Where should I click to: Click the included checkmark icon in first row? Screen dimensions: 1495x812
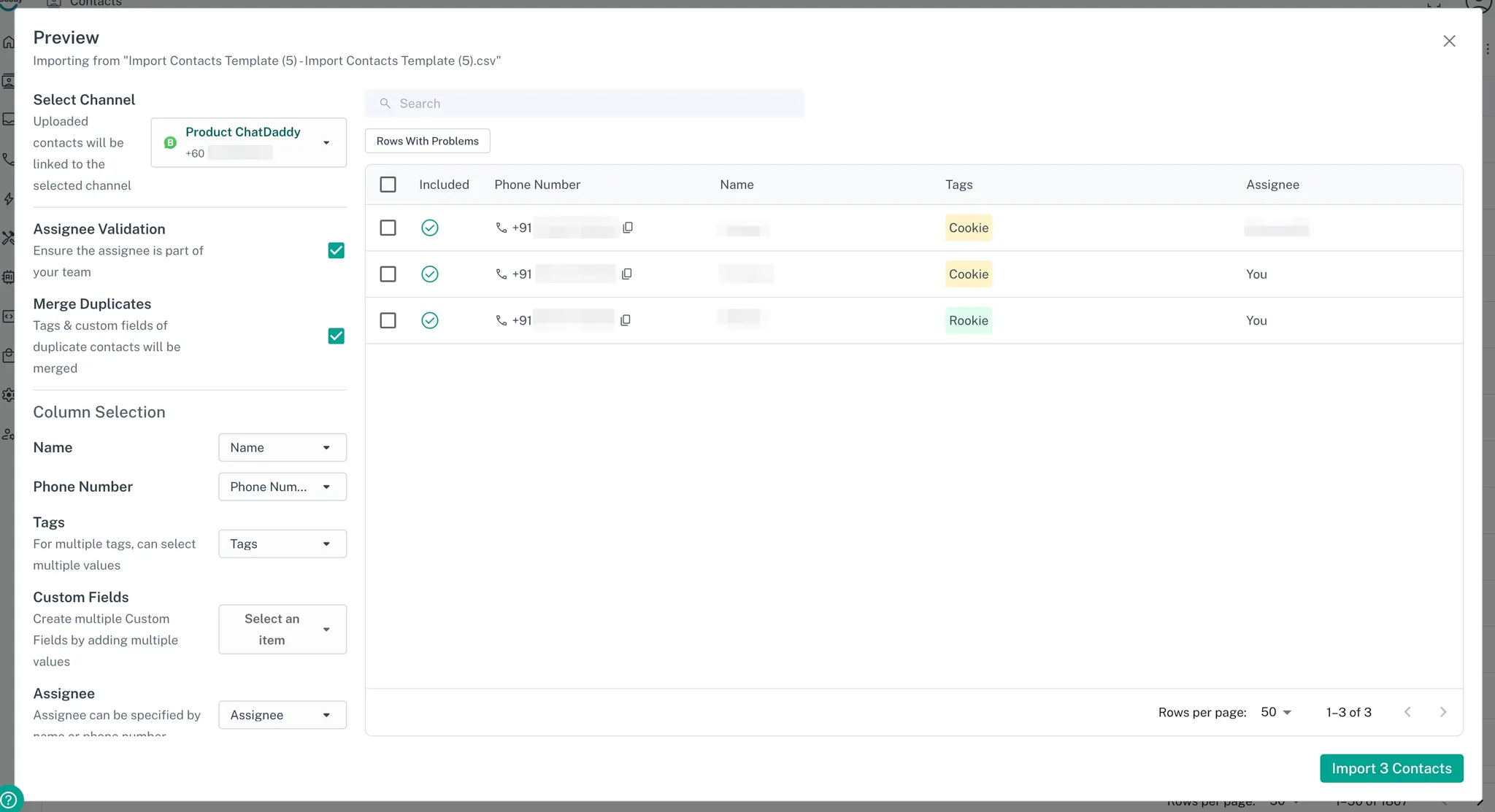[x=430, y=228]
